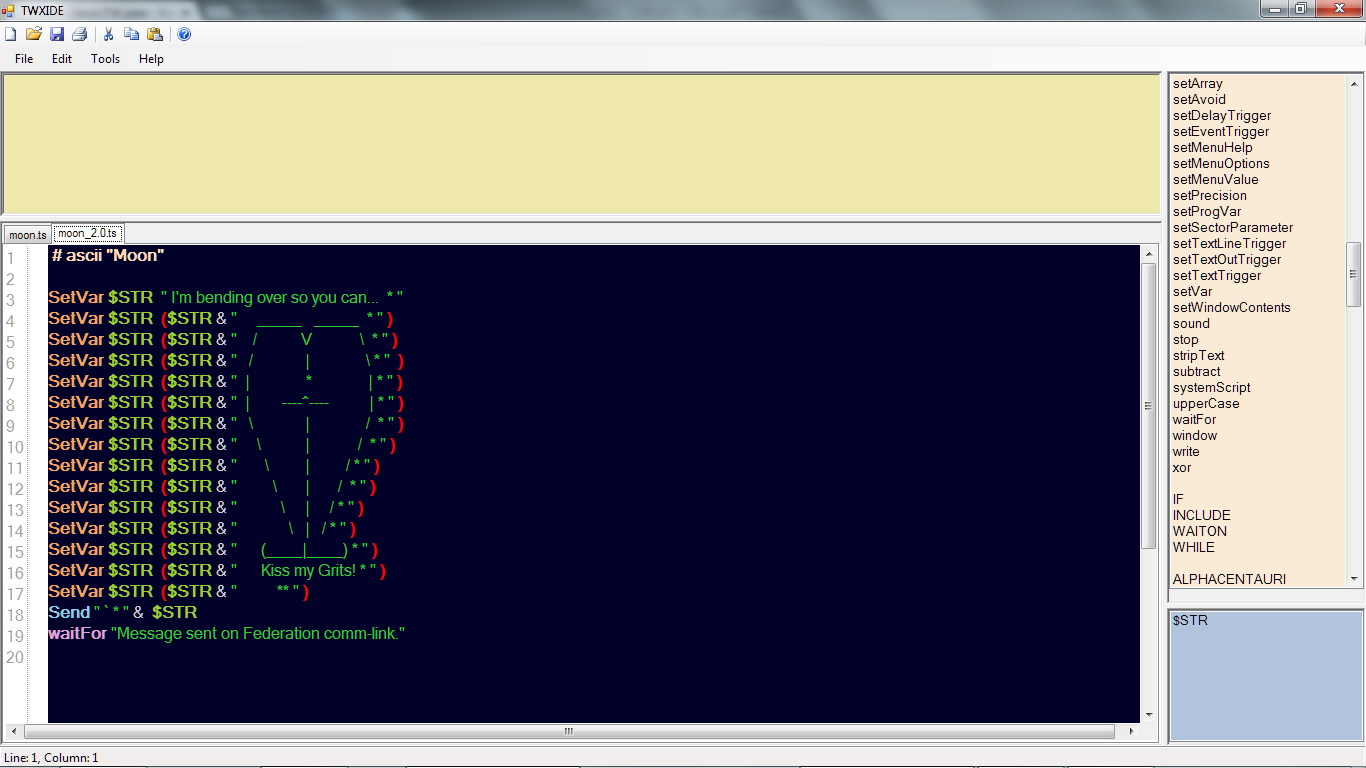Switch to the moon_2.0.ts tab
1366x768 pixels.
86,232
